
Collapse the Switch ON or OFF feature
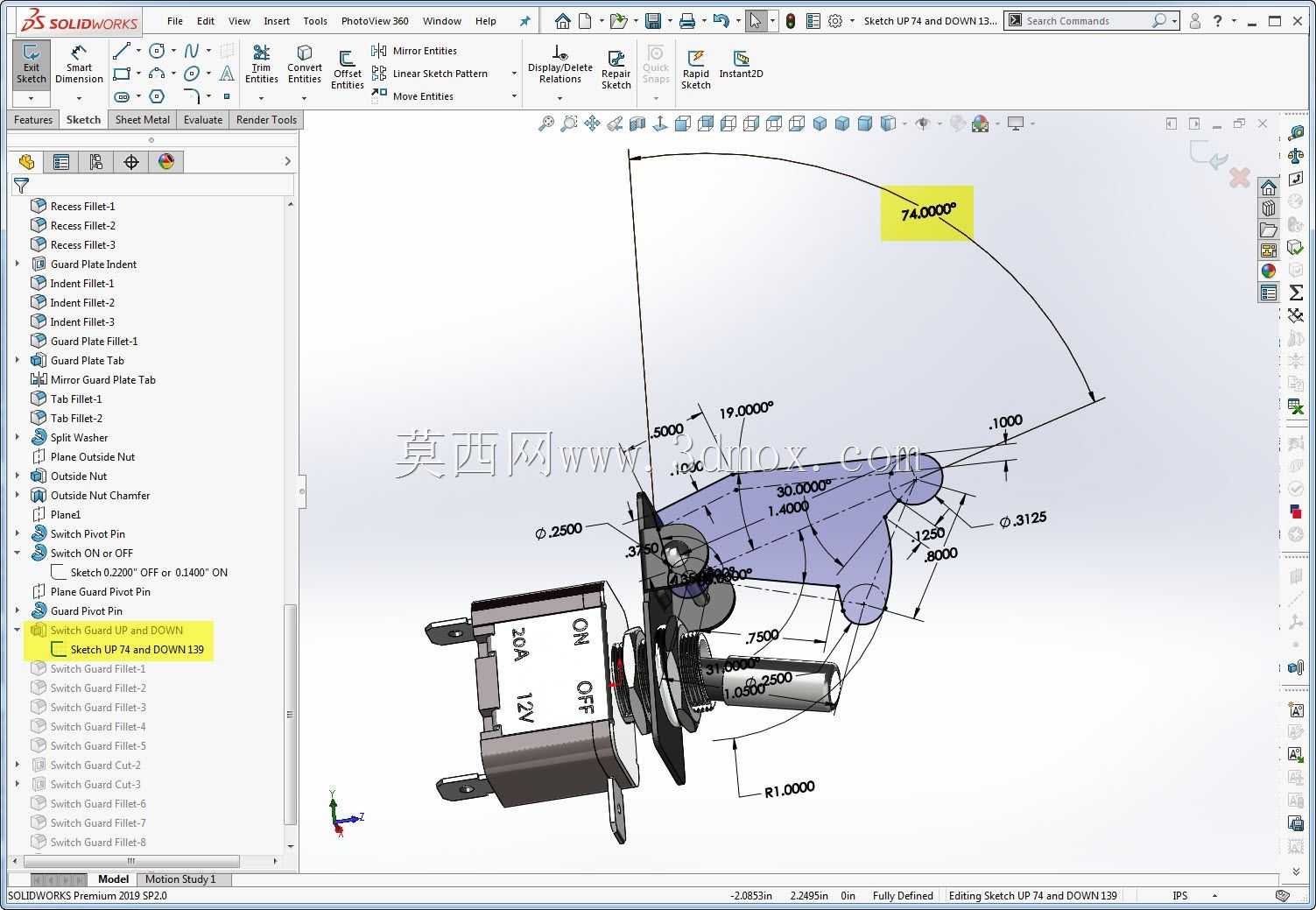18,553
